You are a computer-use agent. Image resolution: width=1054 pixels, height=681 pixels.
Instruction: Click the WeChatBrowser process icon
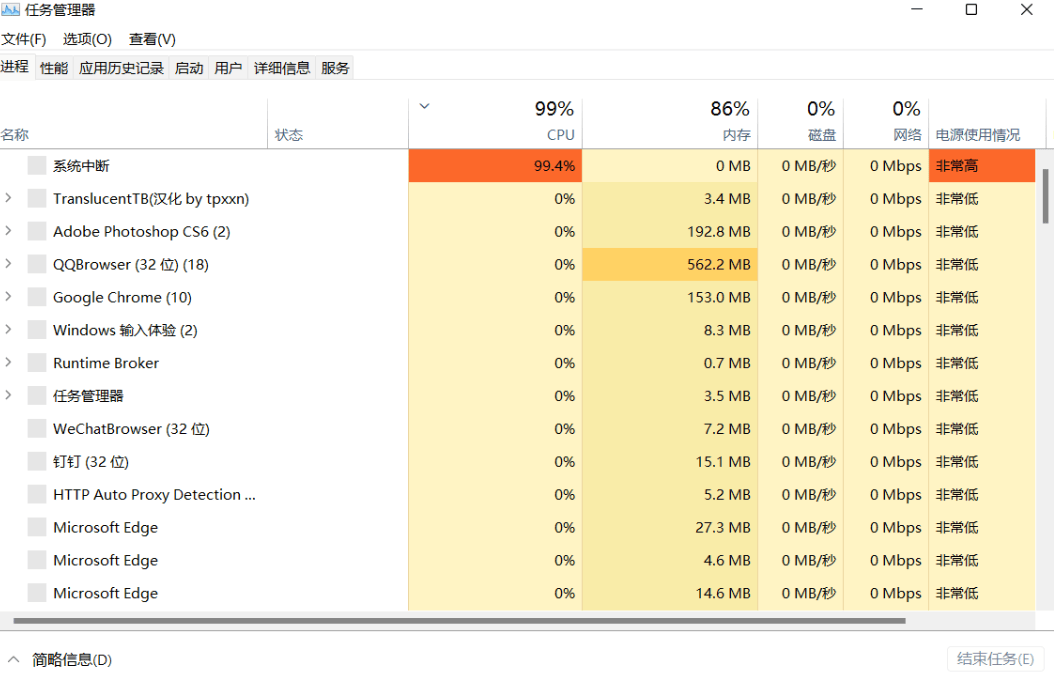[x=37, y=428]
